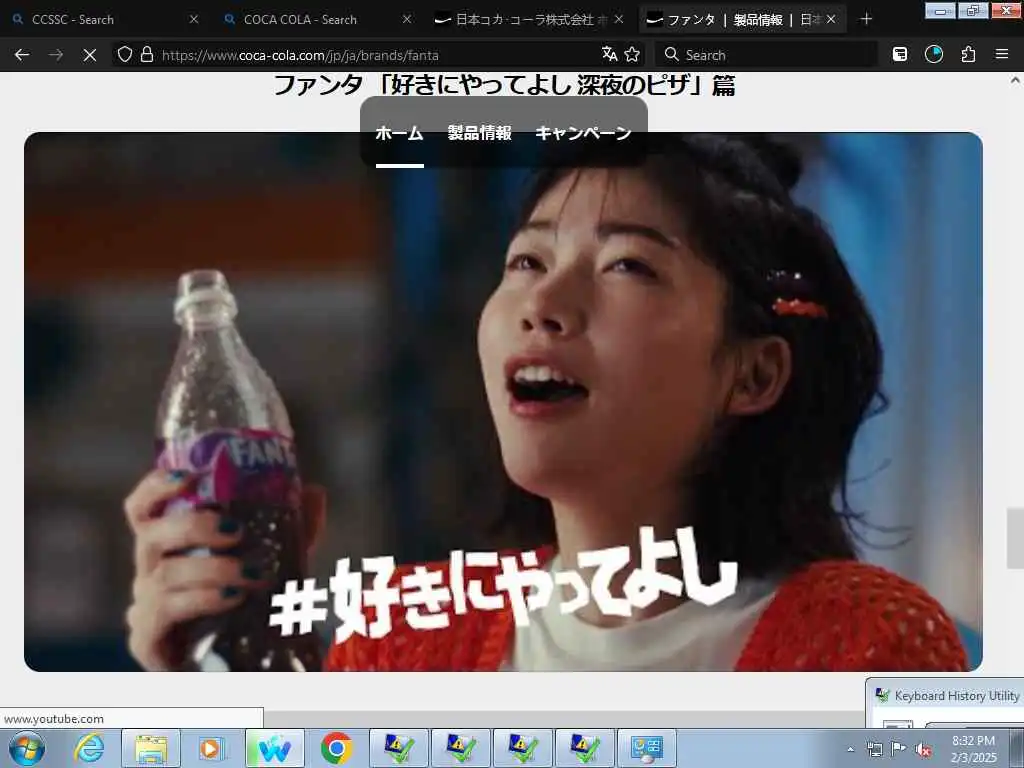Open the media player taskbar icon

pyautogui.click(x=212, y=748)
